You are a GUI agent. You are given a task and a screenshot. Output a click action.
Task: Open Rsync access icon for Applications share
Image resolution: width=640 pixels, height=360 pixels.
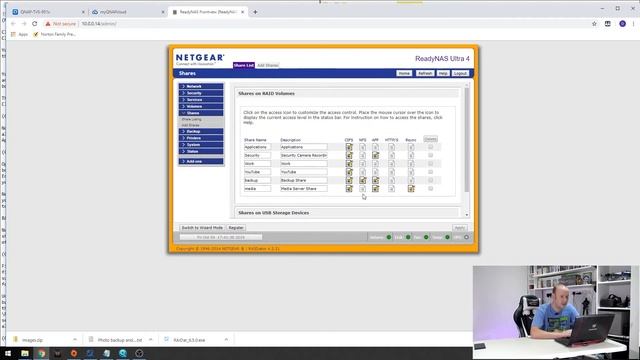coord(411,147)
